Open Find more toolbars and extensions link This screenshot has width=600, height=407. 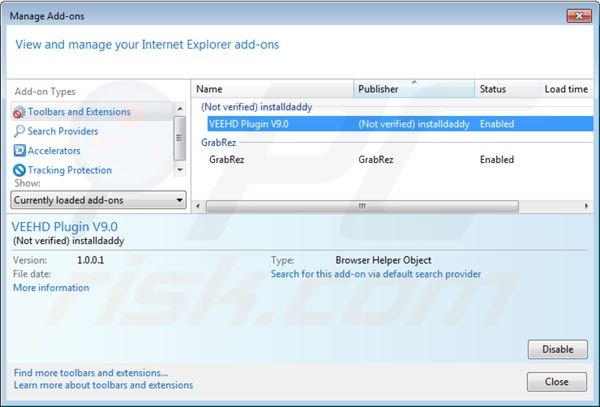[x=91, y=373]
